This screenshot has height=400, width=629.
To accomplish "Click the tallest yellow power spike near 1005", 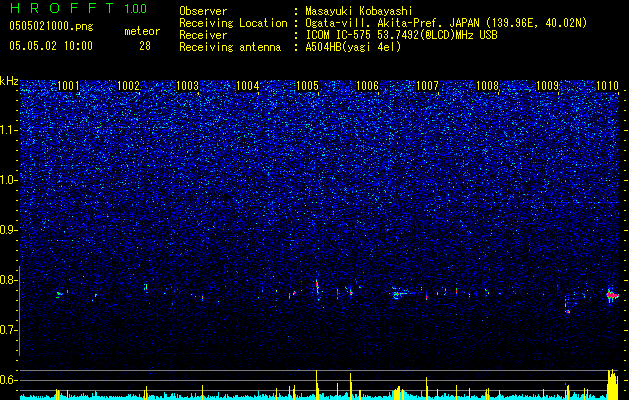I will coord(317,384).
